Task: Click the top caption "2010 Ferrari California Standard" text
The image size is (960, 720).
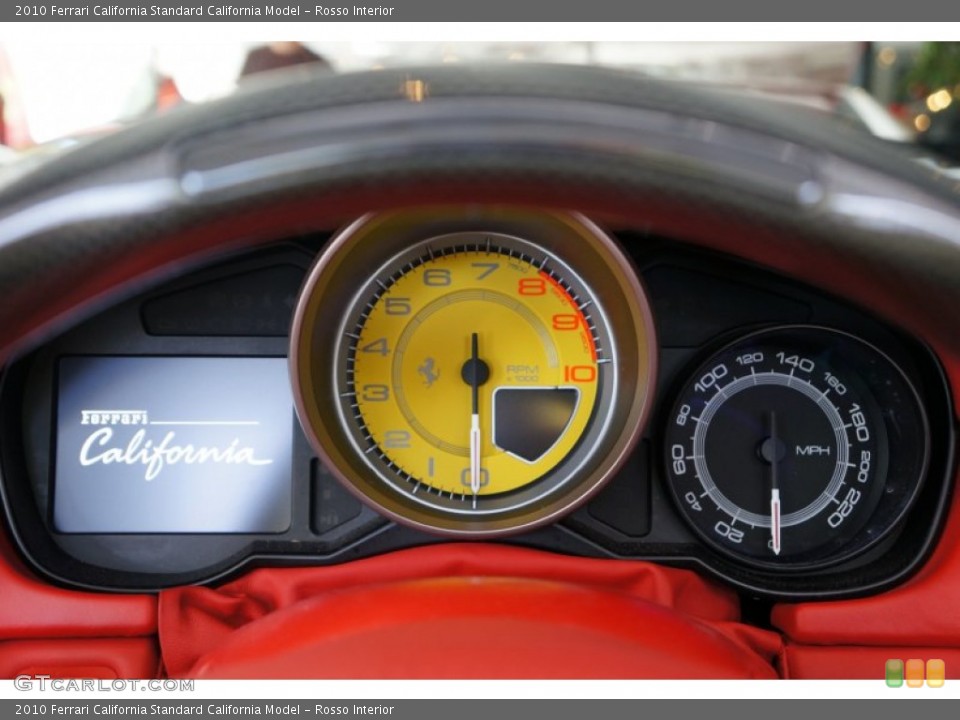Action: click(101, 10)
